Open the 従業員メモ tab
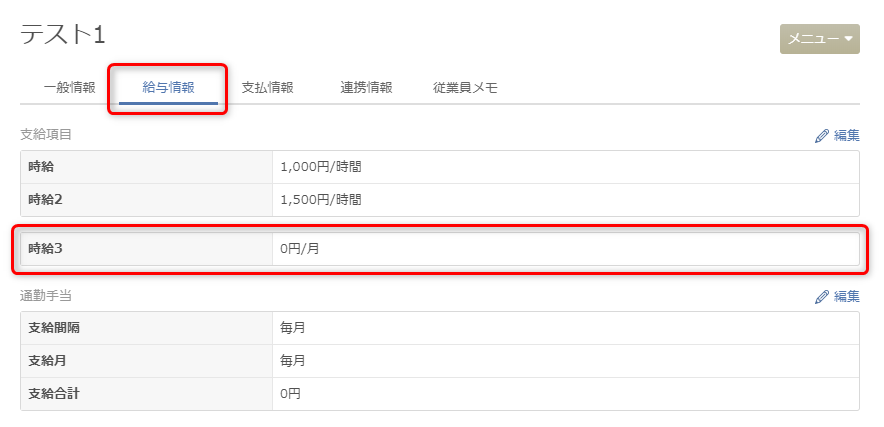The height and width of the screenshot is (427, 884). (465, 88)
